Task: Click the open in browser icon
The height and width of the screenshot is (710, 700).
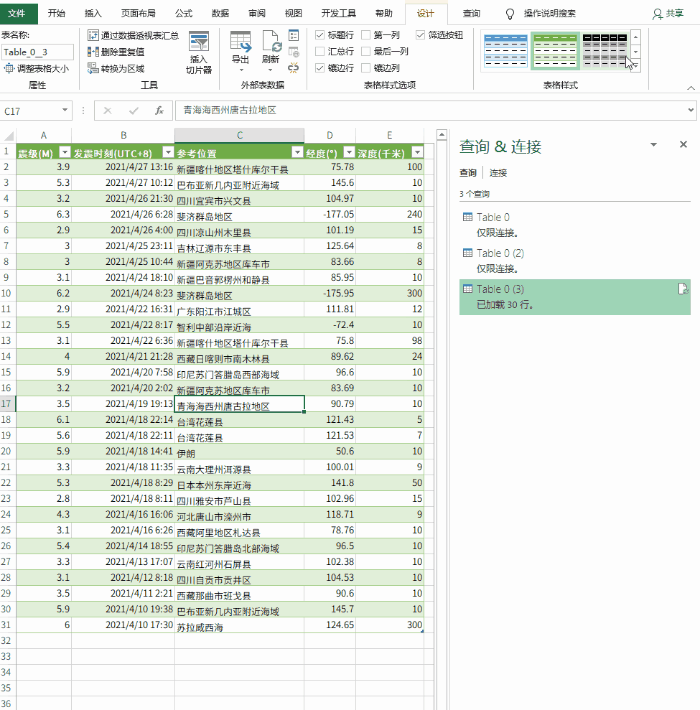Action: [293, 52]
